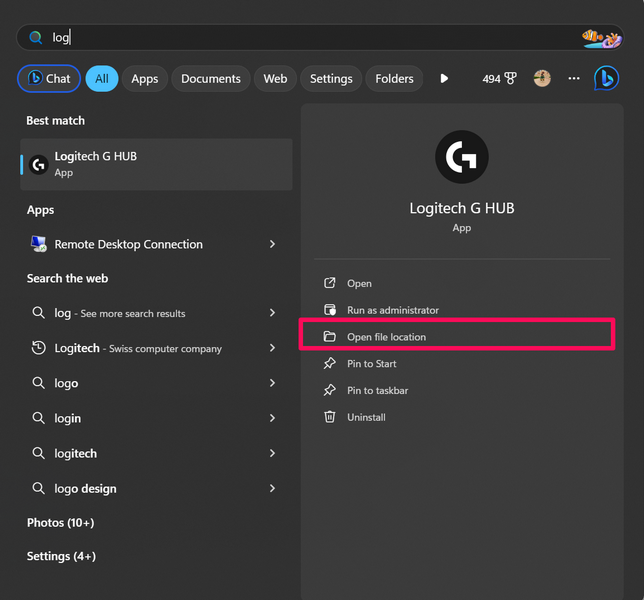Select the Documents filter tab
644x600 pixels.
coord(210,78)
